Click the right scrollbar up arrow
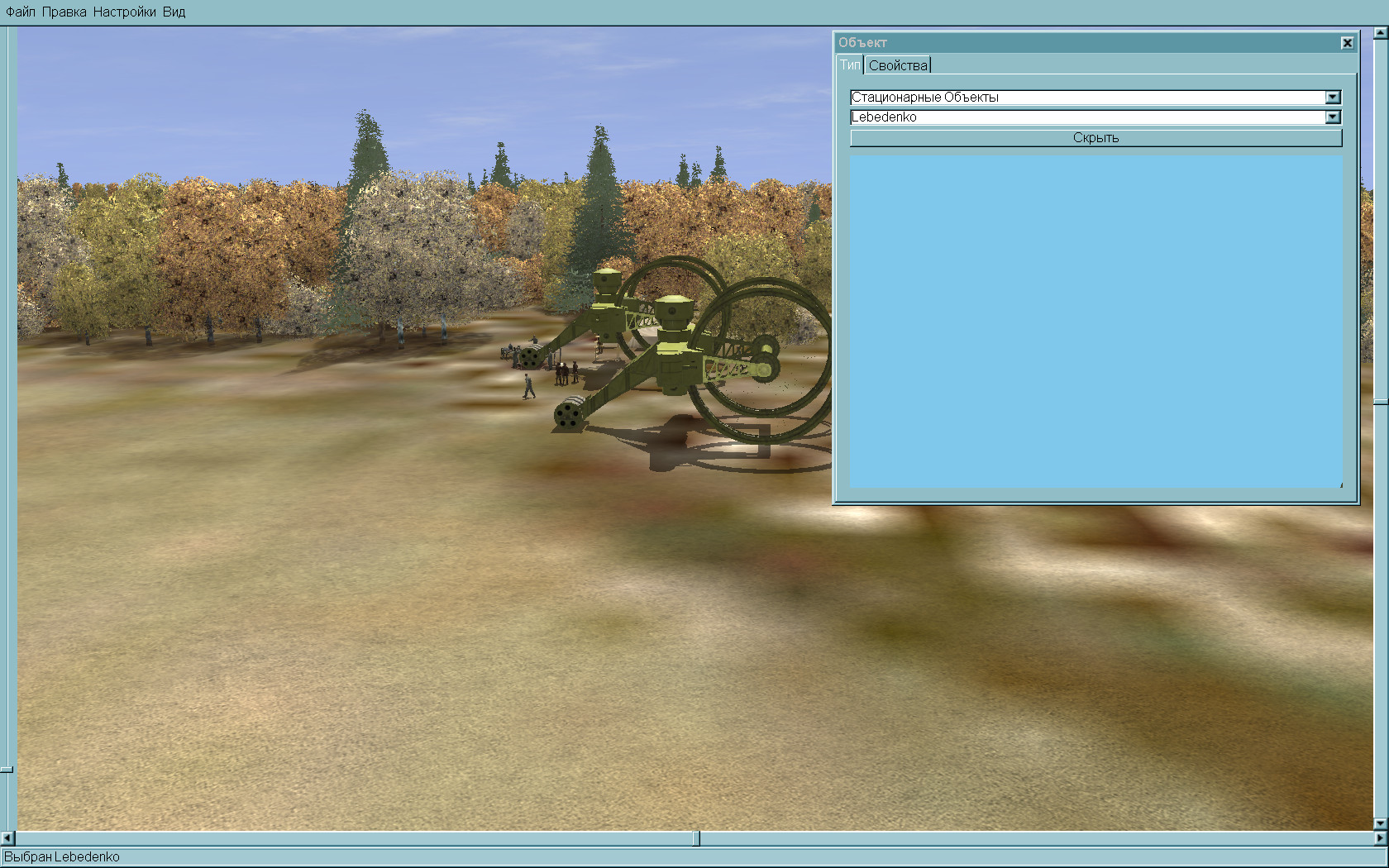This screenshot has height=868, width=1389. click(x=1380, y=33)
